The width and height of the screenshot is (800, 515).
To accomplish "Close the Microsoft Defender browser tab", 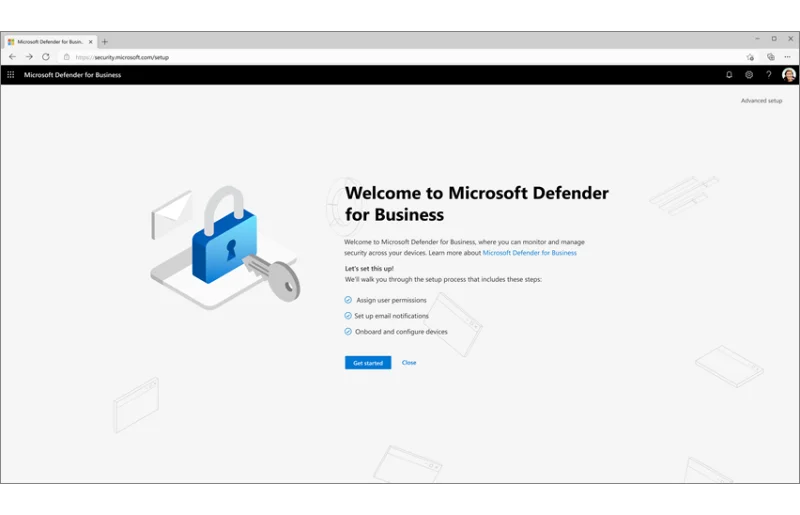I will pos(90,42).
